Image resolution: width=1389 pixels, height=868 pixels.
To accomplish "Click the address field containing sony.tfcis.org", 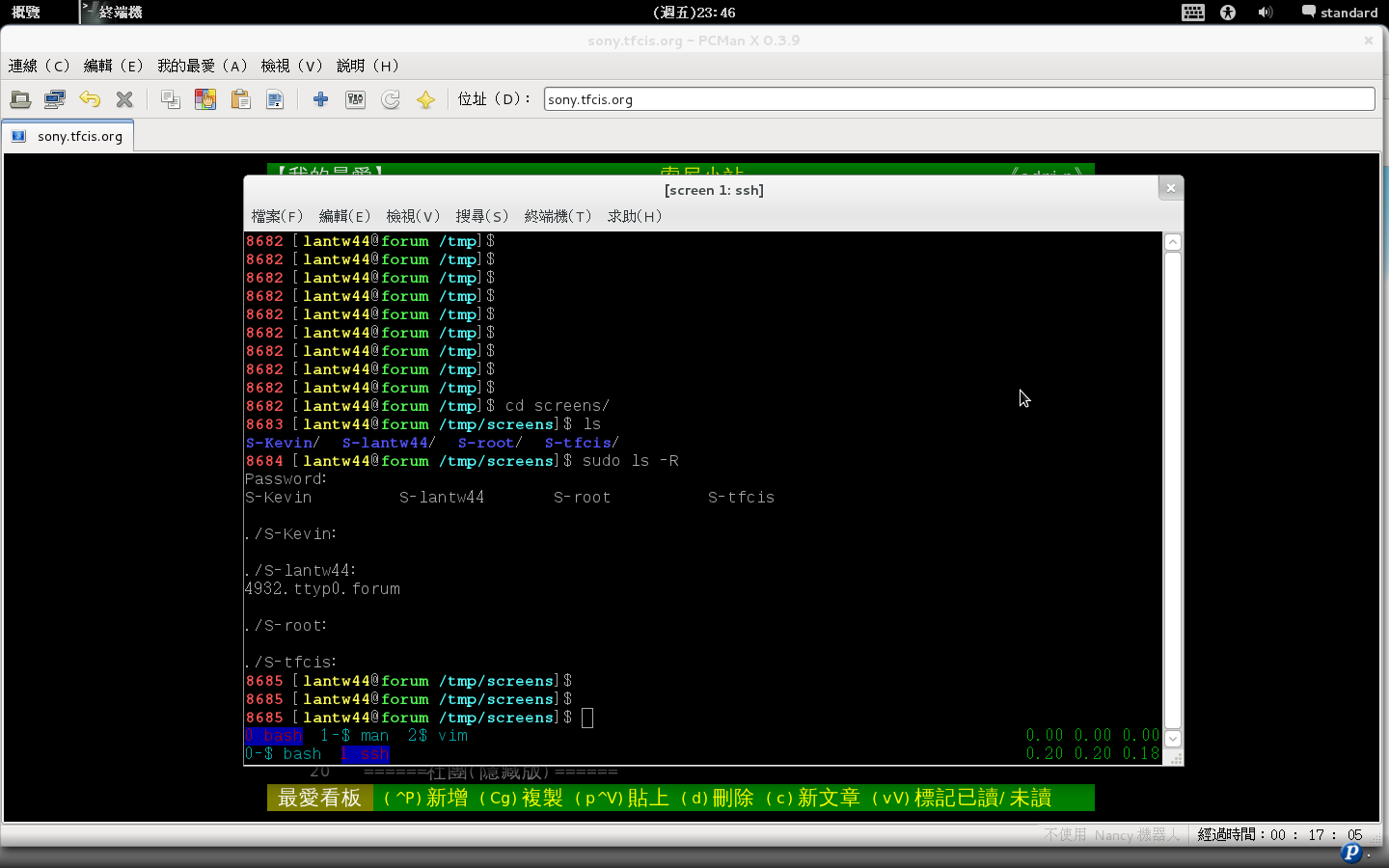I will (x=959, y=99).
